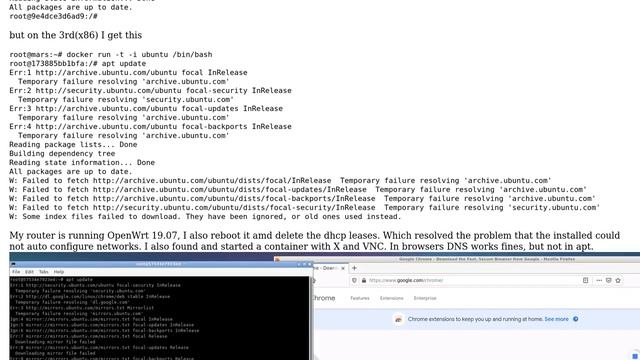This screenshot has height=360, width=640.
Task: Click the padlock site security icon
Action: [x=364, y=280]
